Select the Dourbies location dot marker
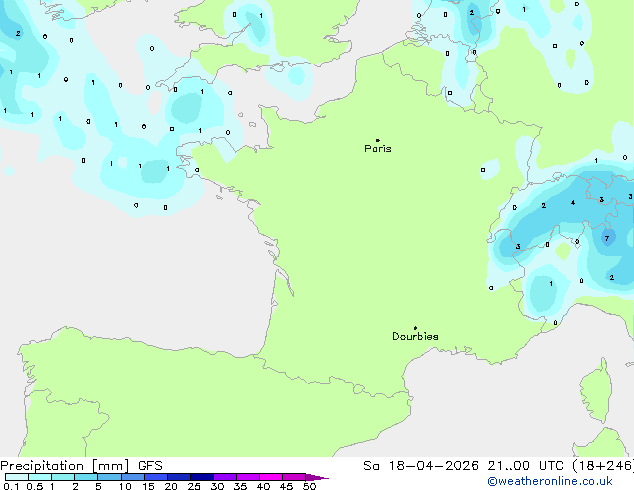This screenshot has width=634, height=490. pos(415,328)
